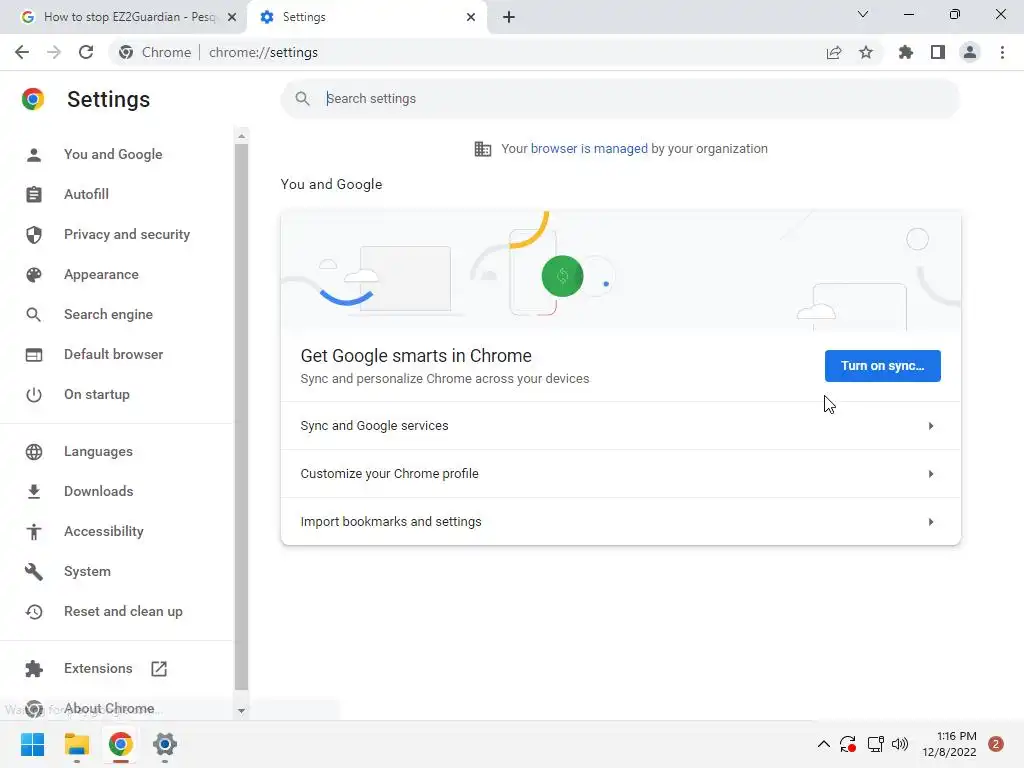Click the wrench icon for System
Viewport: 1024px width, 768px height.
pos(34,571)
